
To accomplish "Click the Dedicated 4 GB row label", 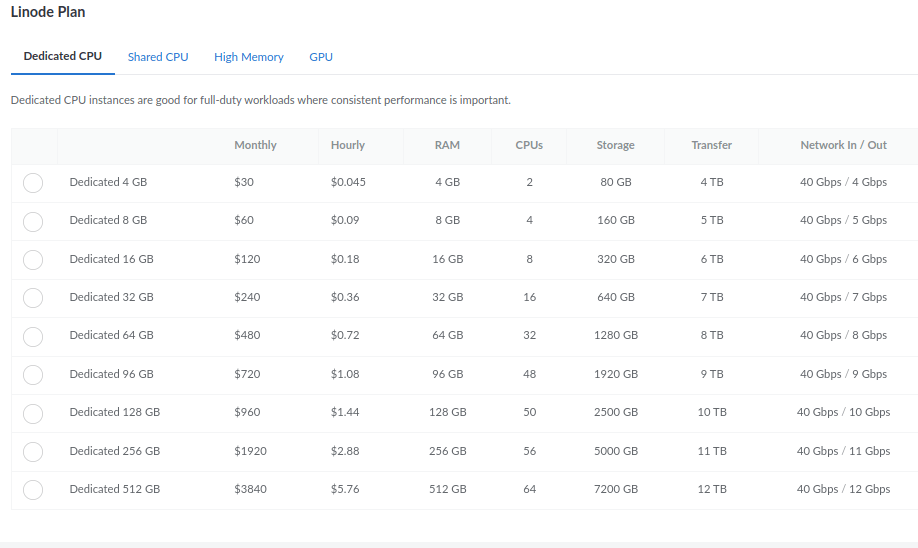I will tap(108, 182).
